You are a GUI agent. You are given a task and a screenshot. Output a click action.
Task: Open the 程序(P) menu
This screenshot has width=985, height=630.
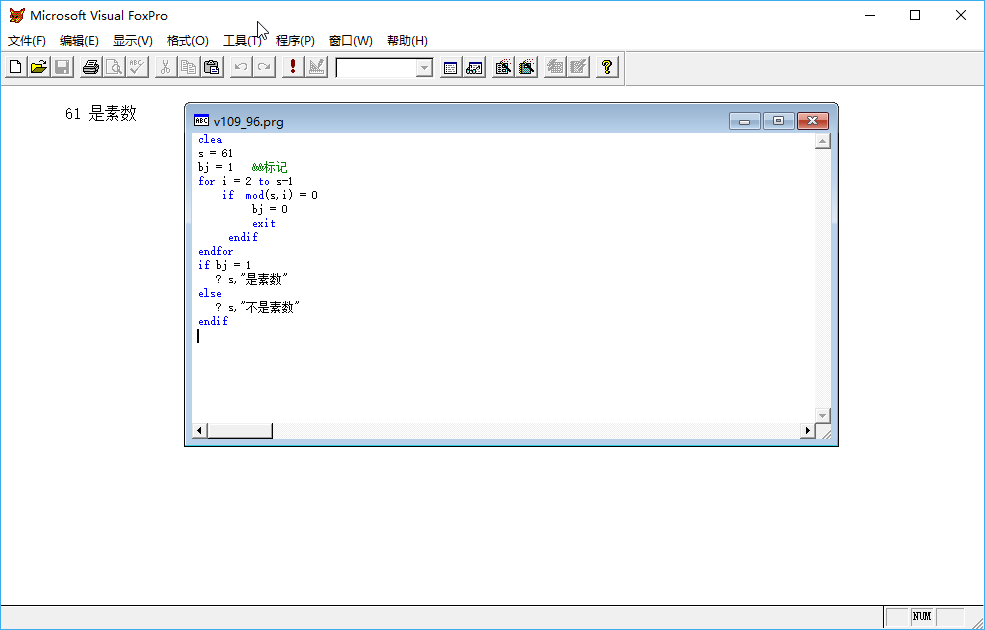pyautogui.click(x=295, y=41)
